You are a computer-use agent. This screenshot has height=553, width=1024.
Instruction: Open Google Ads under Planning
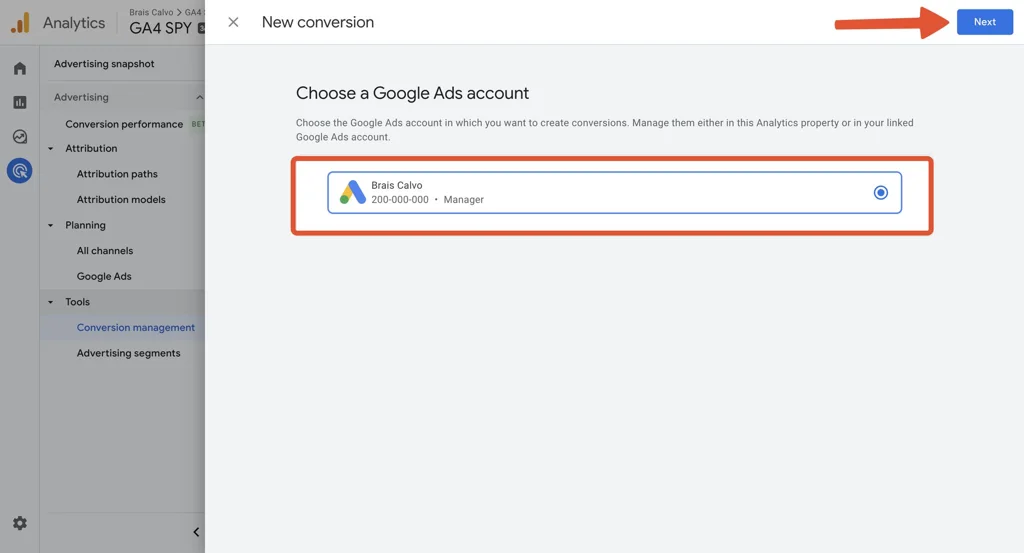tap(104, 276)
